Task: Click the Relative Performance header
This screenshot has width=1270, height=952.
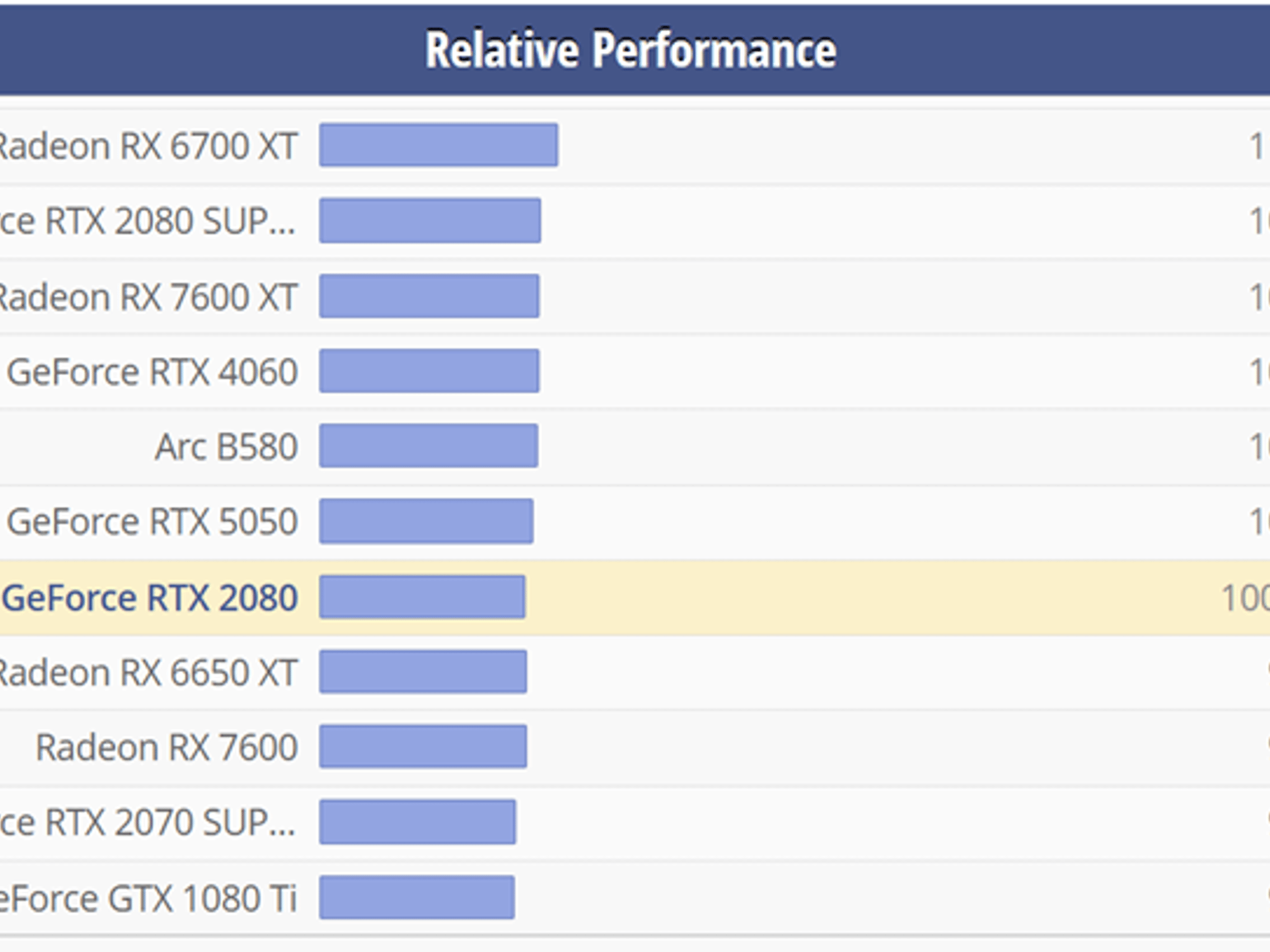Action: point(631,50)
